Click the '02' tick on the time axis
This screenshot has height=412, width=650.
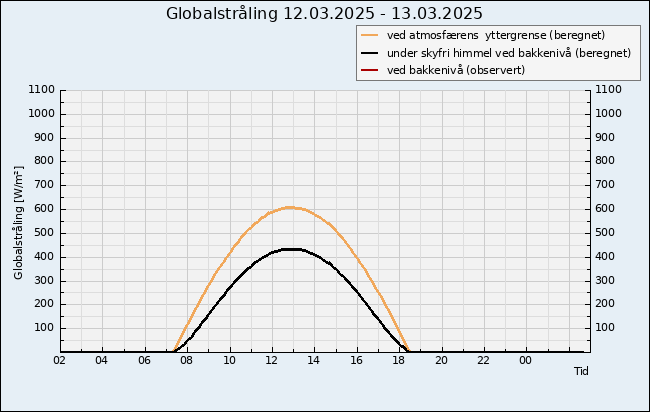60,361
